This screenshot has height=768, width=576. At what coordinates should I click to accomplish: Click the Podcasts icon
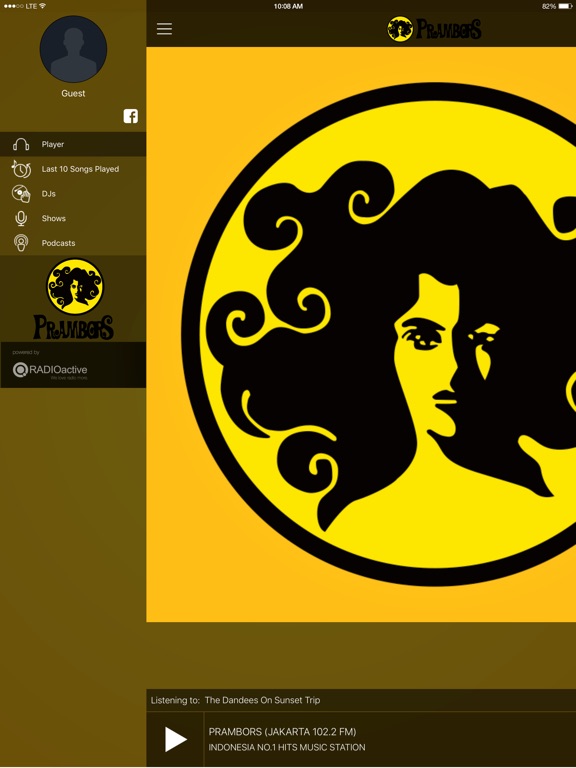pyautogui.click(x=21, y=243)
